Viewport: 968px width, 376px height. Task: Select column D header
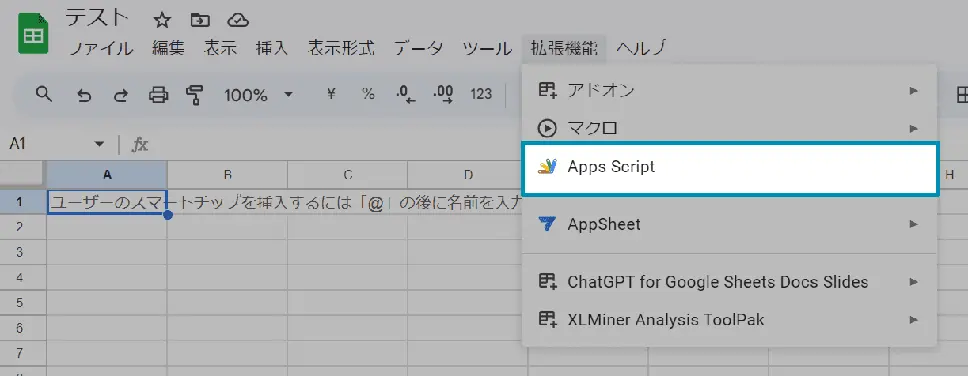(467, 175)
